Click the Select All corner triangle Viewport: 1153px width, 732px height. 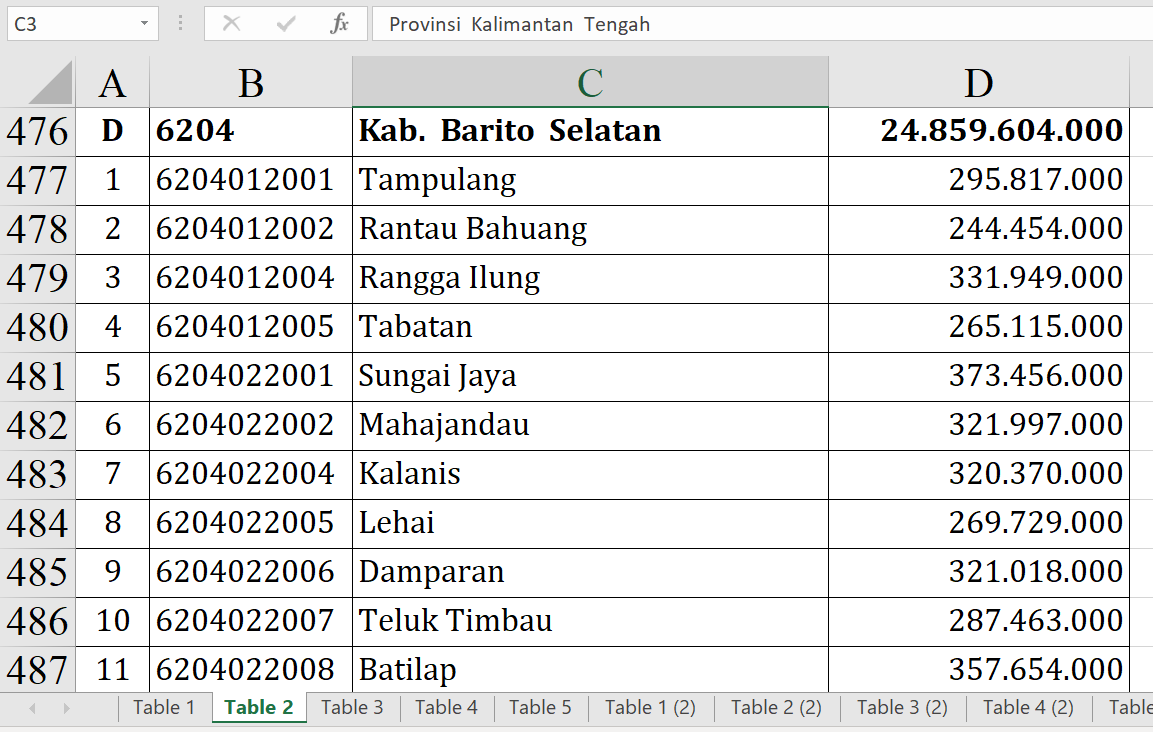[50, 82]
